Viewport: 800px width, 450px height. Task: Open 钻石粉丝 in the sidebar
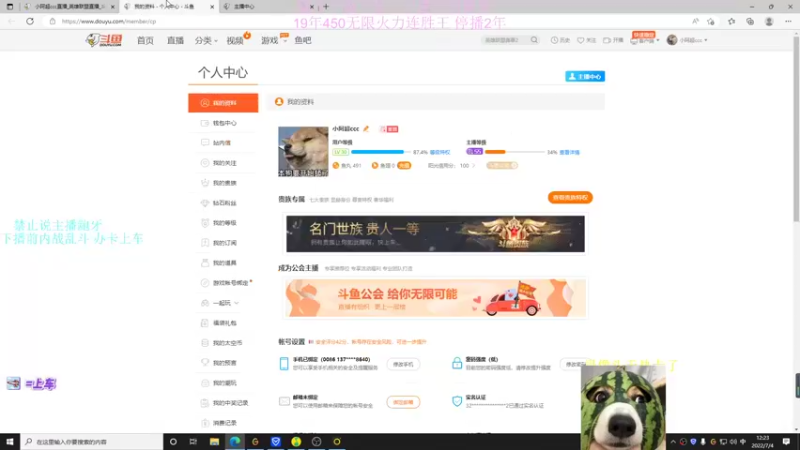point(223,203)
